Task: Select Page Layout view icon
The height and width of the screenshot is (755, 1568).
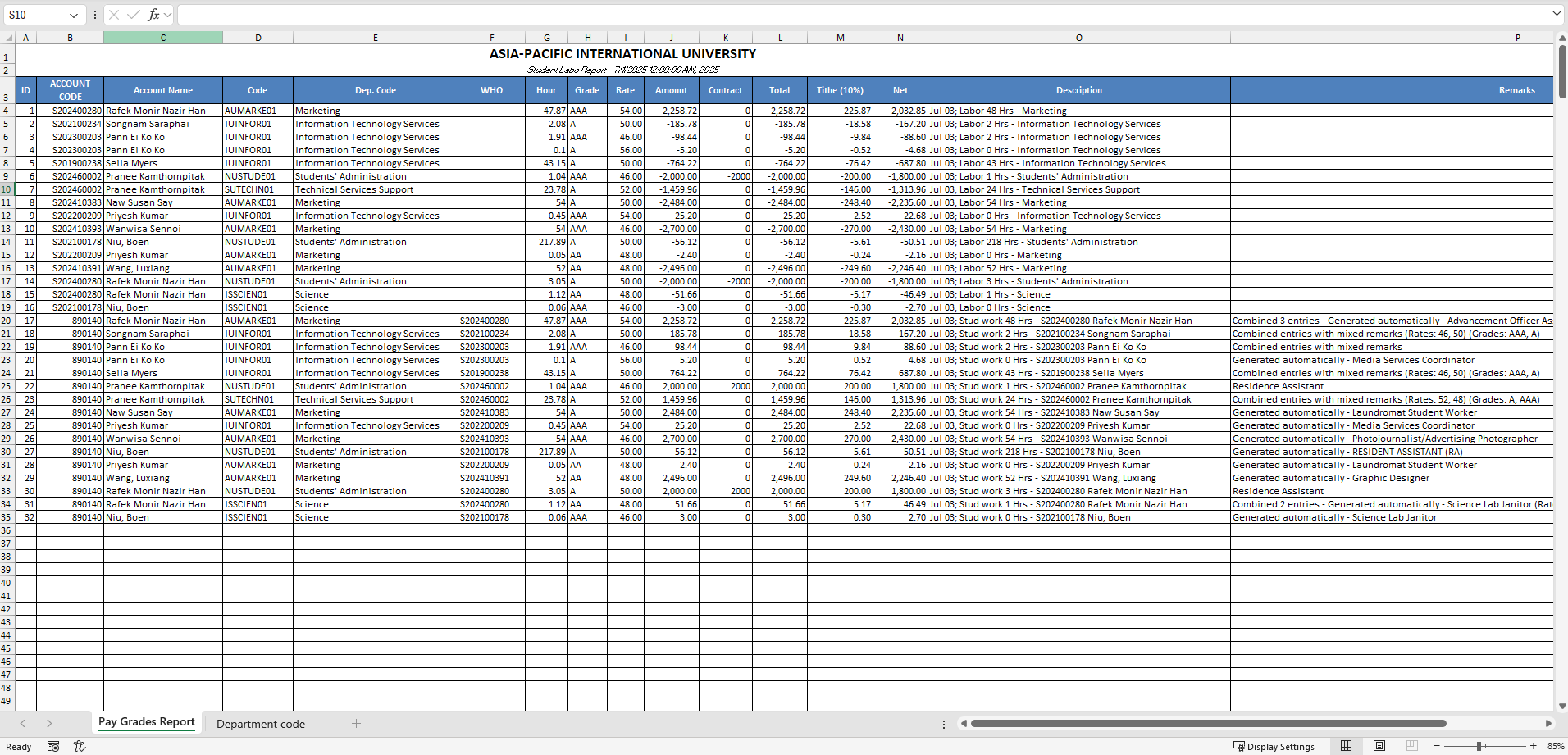Action: point(1378,747)
